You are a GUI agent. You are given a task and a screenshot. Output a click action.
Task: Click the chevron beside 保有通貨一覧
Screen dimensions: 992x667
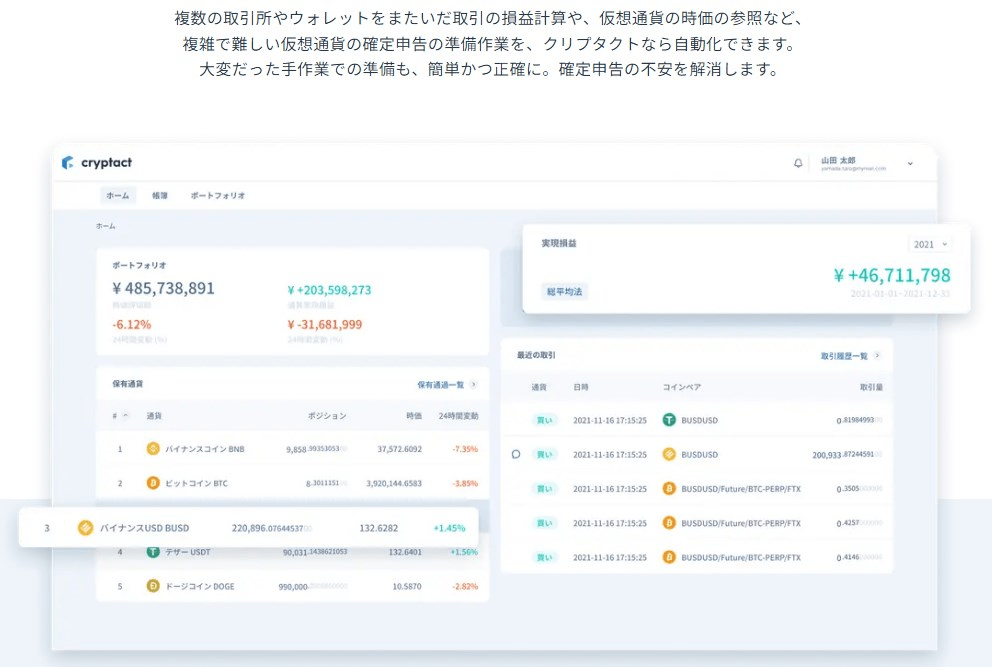473,384
